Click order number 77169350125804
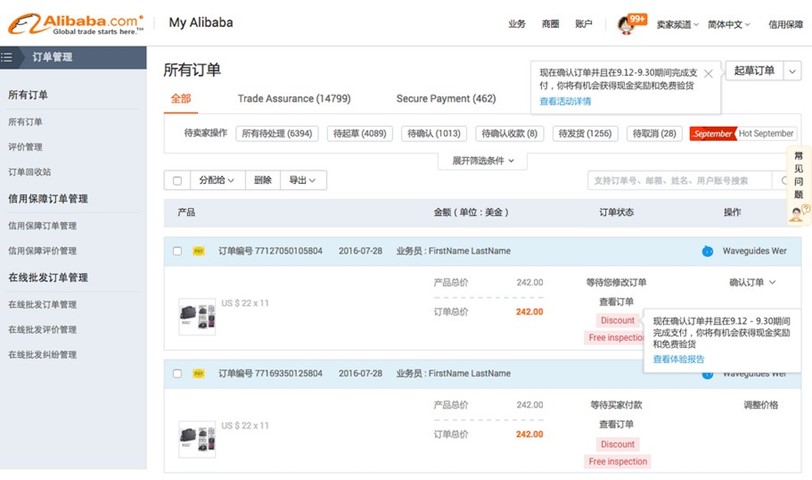 pos(288,373)
